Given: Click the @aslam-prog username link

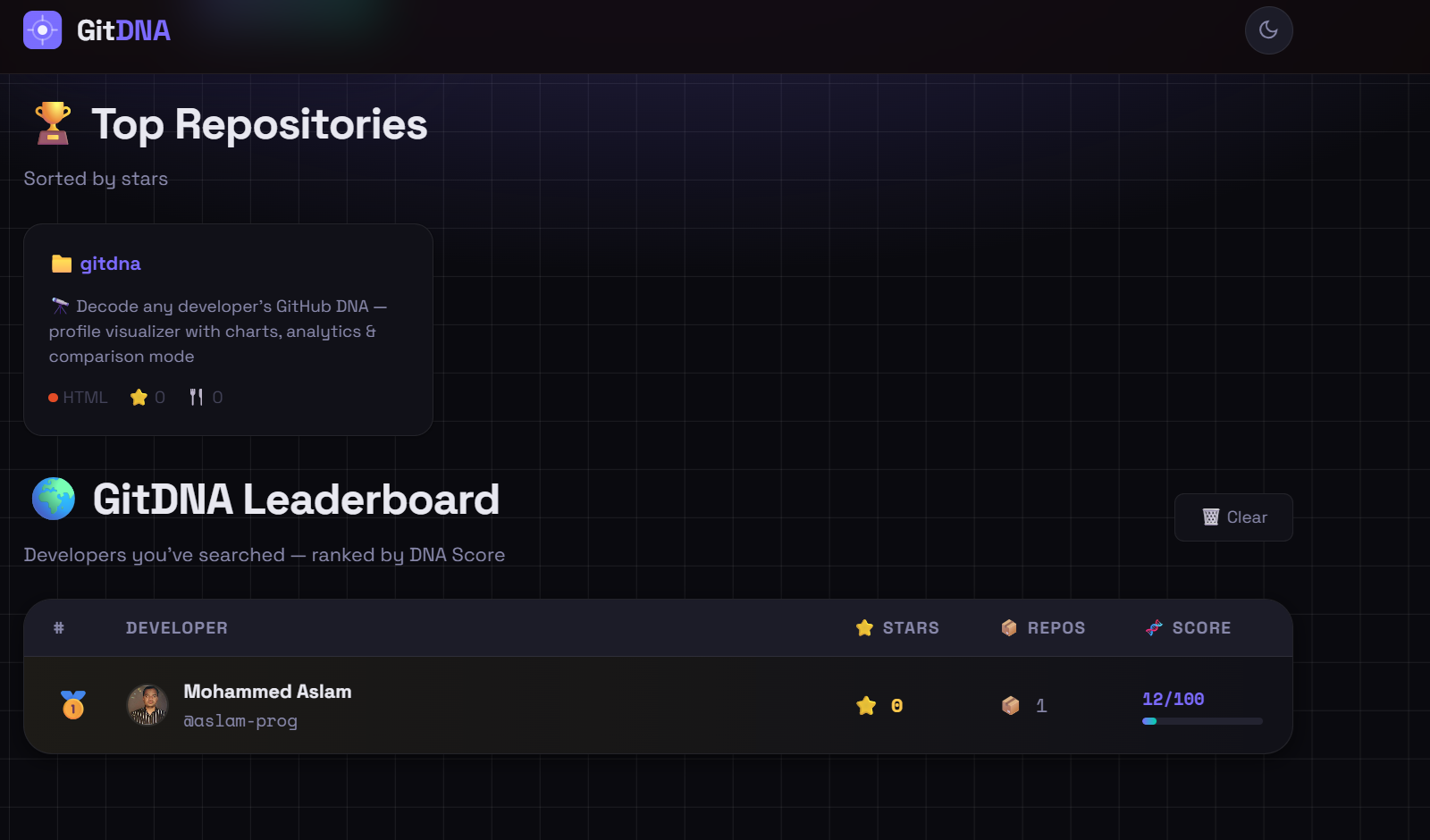Looking at the screenshot, I should pos(240,720).
